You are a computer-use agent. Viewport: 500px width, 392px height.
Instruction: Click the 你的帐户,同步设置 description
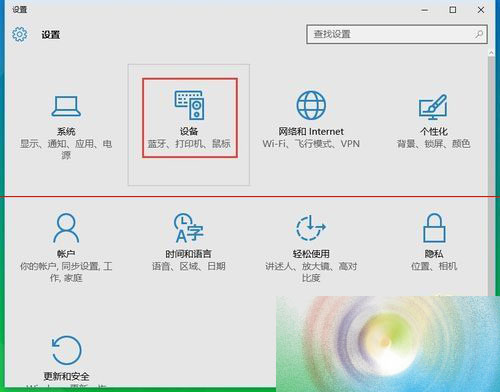click(66, 272)
